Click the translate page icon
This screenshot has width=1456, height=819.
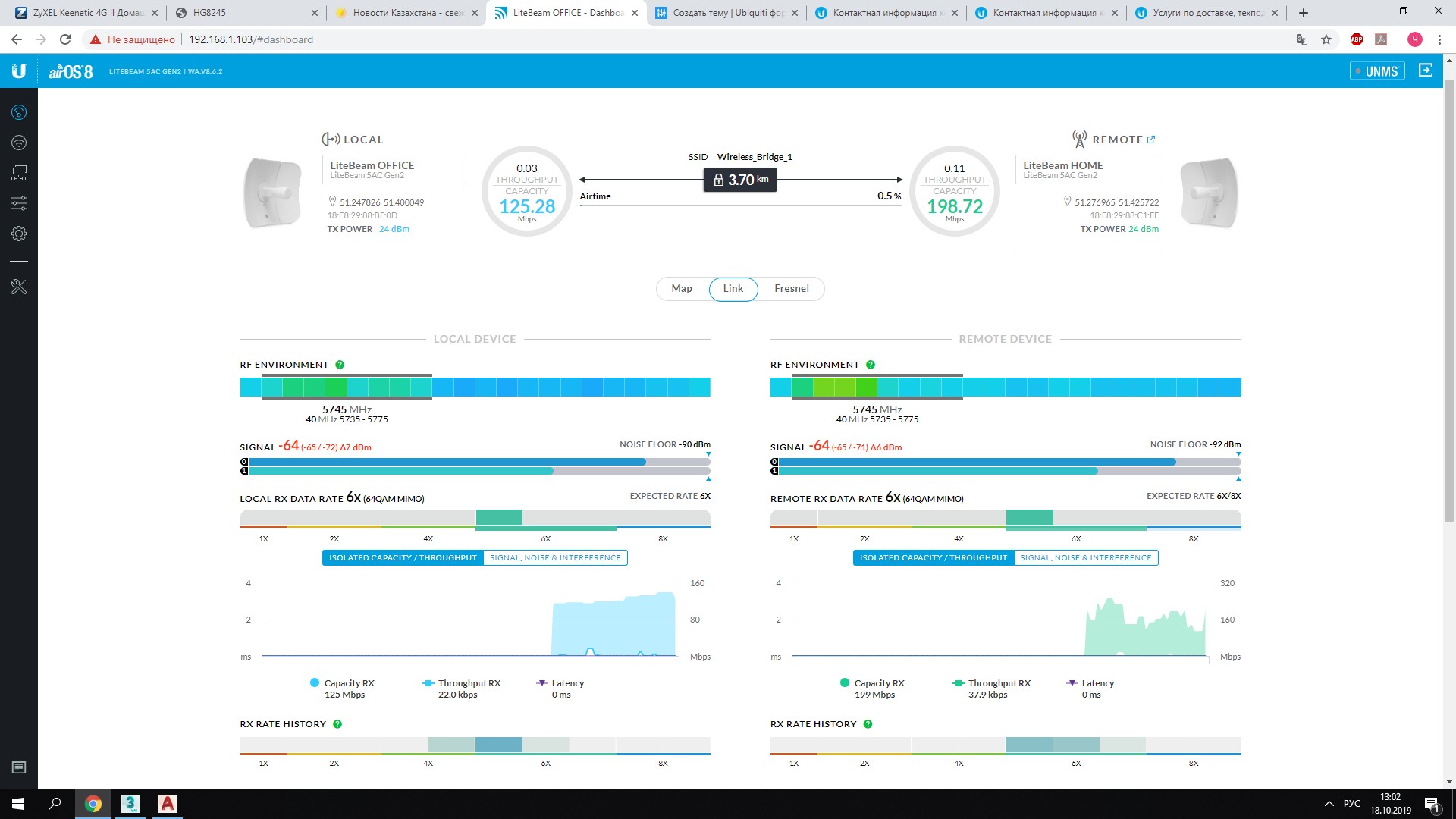pyautogui.click(x=1302, y=39)
